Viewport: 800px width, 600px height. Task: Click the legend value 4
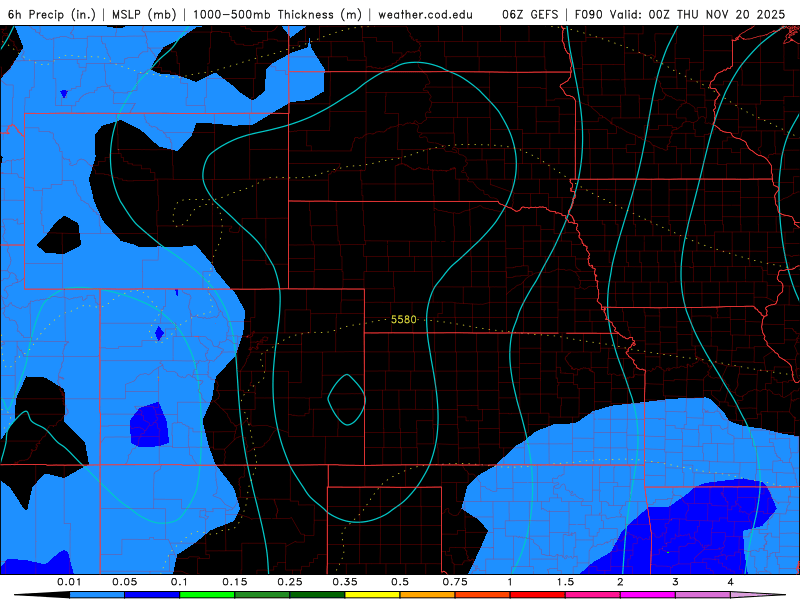(x=731, y=582)
